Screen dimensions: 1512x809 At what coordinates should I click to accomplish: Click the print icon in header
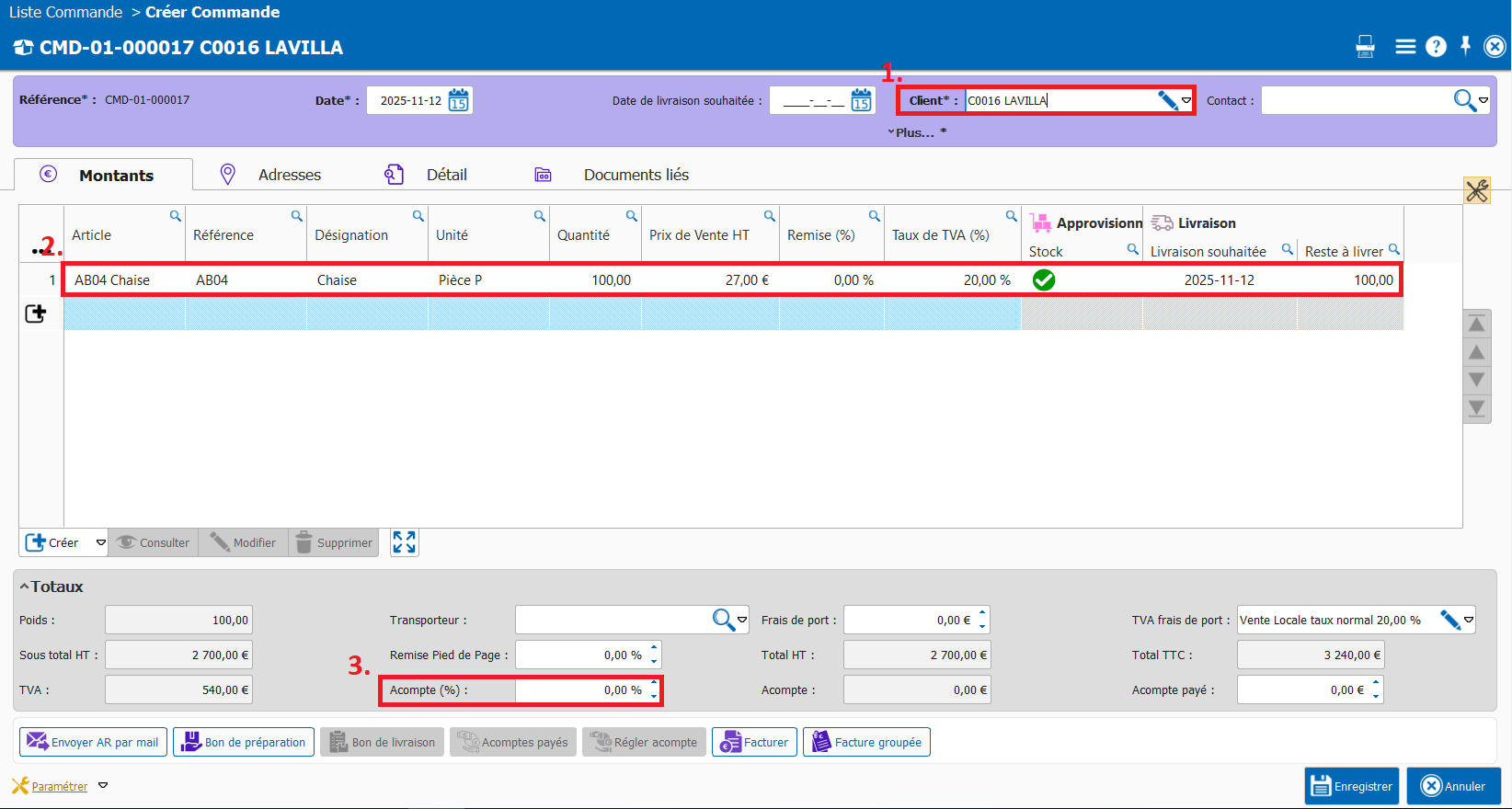click(1365, 47)
